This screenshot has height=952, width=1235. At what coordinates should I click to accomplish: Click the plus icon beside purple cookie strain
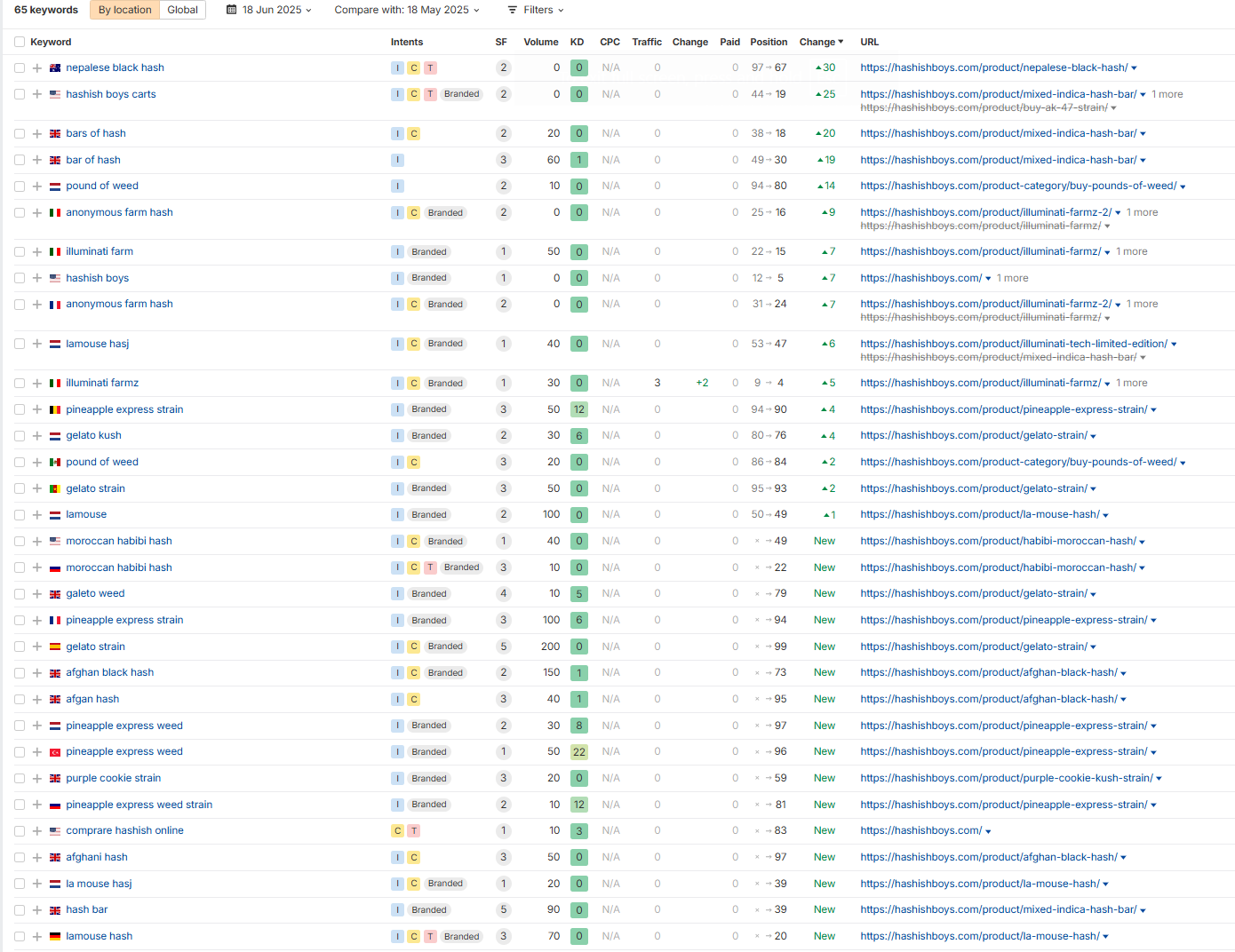(x=37, y=779)
